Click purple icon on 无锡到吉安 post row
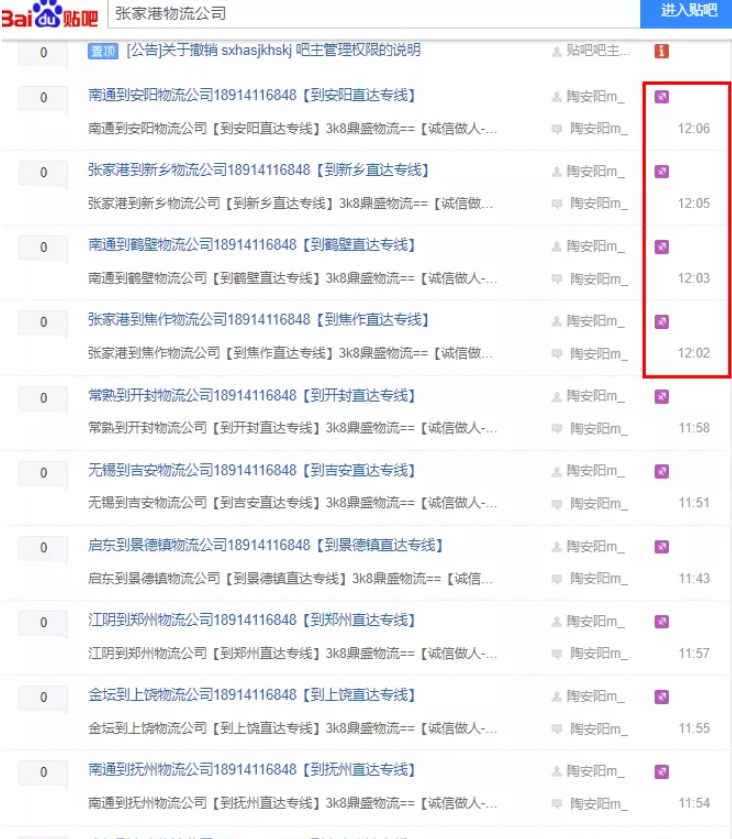 pyautogui.click(x=662, y=471)
